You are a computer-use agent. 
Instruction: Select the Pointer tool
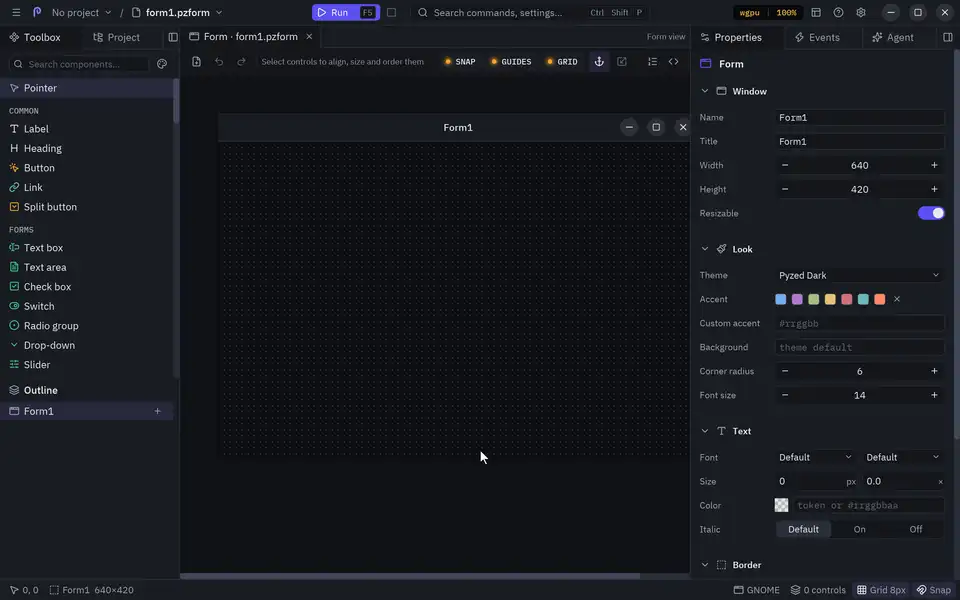click(87, 88)
